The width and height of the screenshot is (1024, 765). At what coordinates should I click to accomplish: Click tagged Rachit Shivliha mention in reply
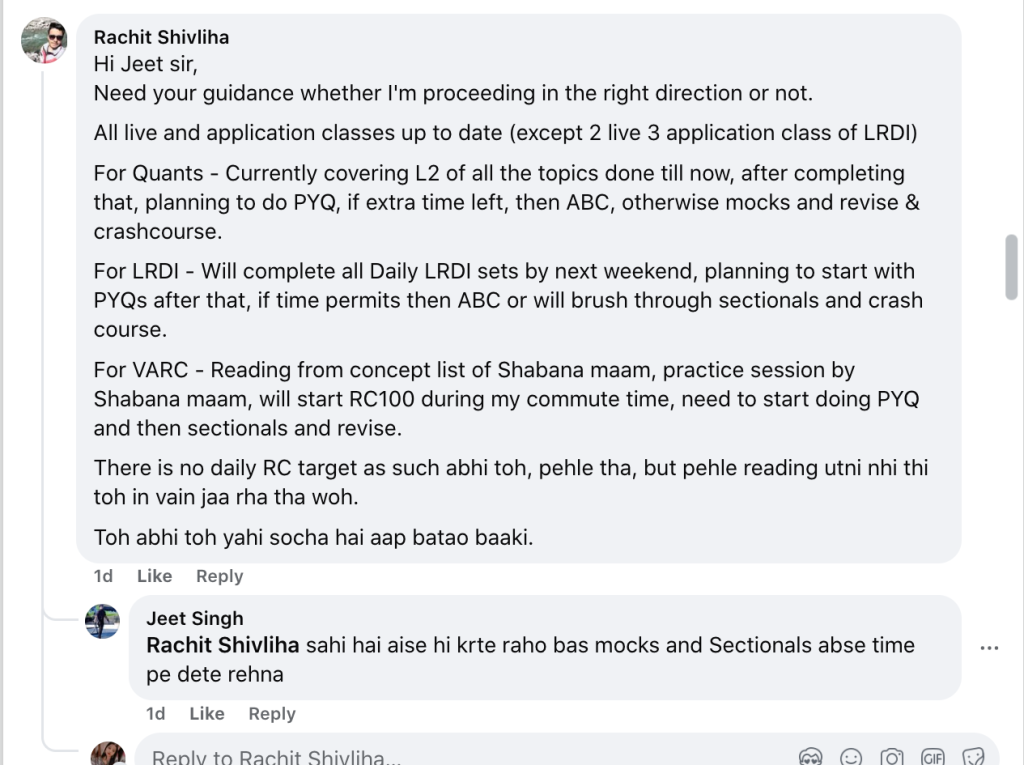[223, 645]
